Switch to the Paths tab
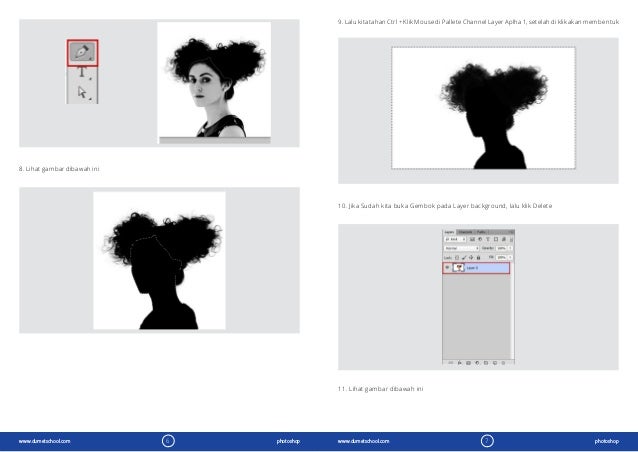Image resolution: width=638 pixels, height=452 pixels. point(480,232)
